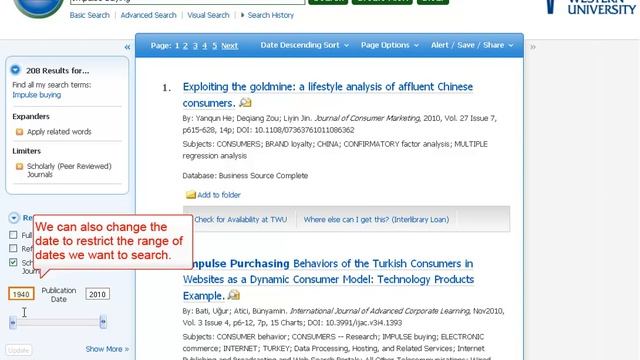This screenshot has width=640, height=360.
Task: Click the Database: Business Source Complete text
Action: click(245, 176)
